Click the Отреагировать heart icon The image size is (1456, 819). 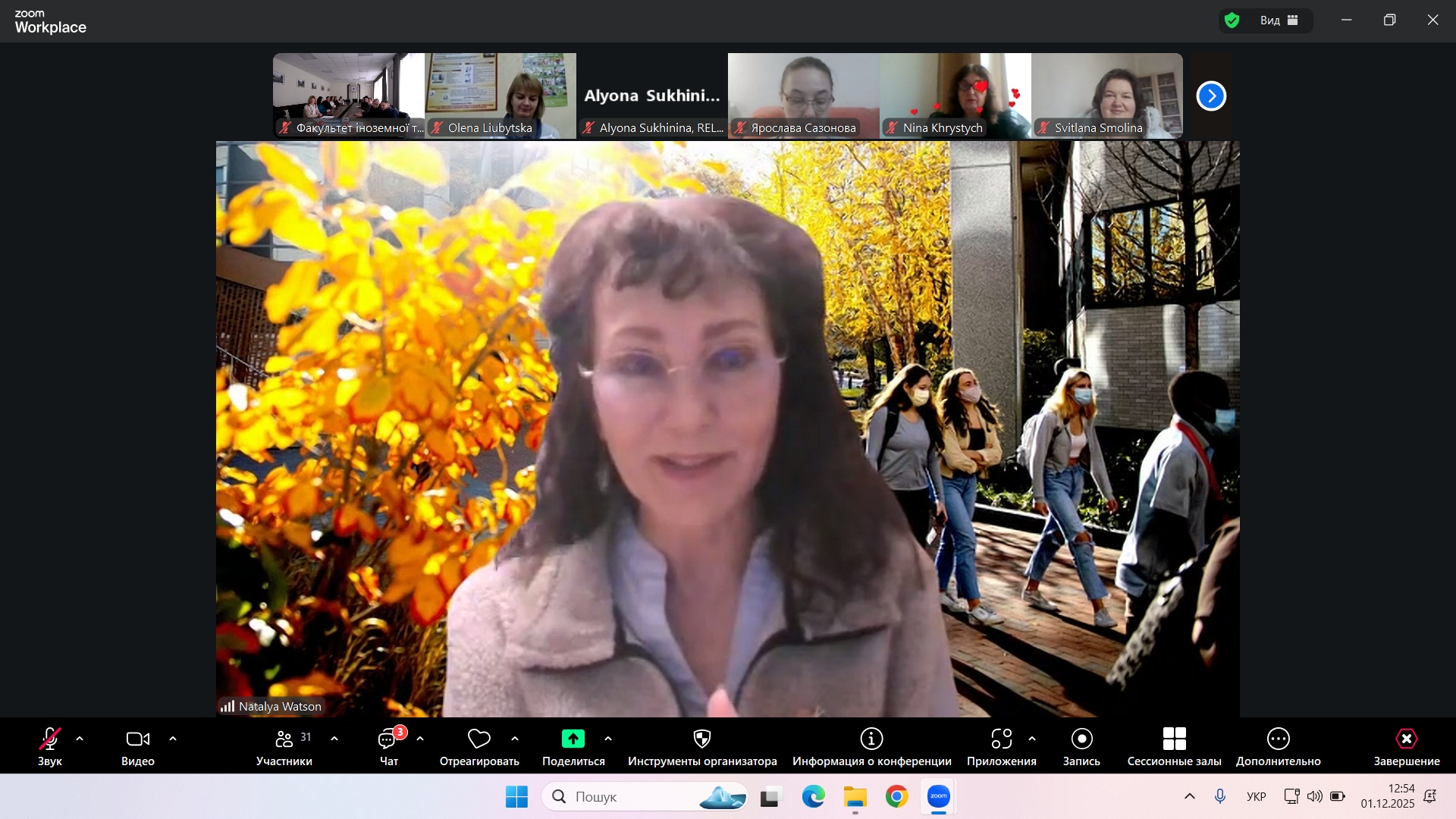pos(479,739)
